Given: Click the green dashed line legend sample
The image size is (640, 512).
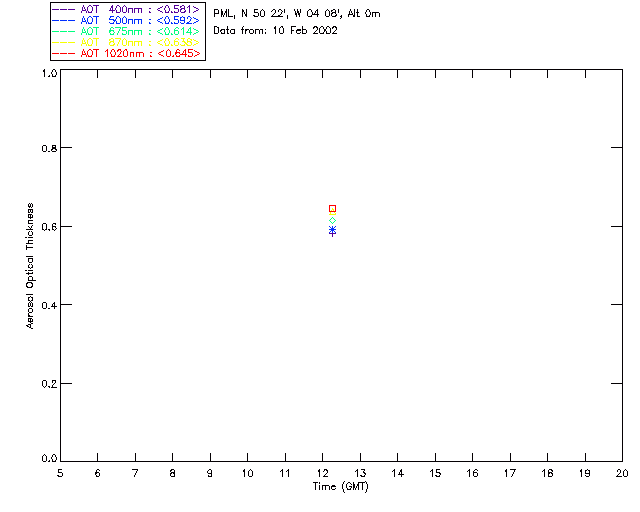Looking at the screenshot, I should [x=64, y=31].
